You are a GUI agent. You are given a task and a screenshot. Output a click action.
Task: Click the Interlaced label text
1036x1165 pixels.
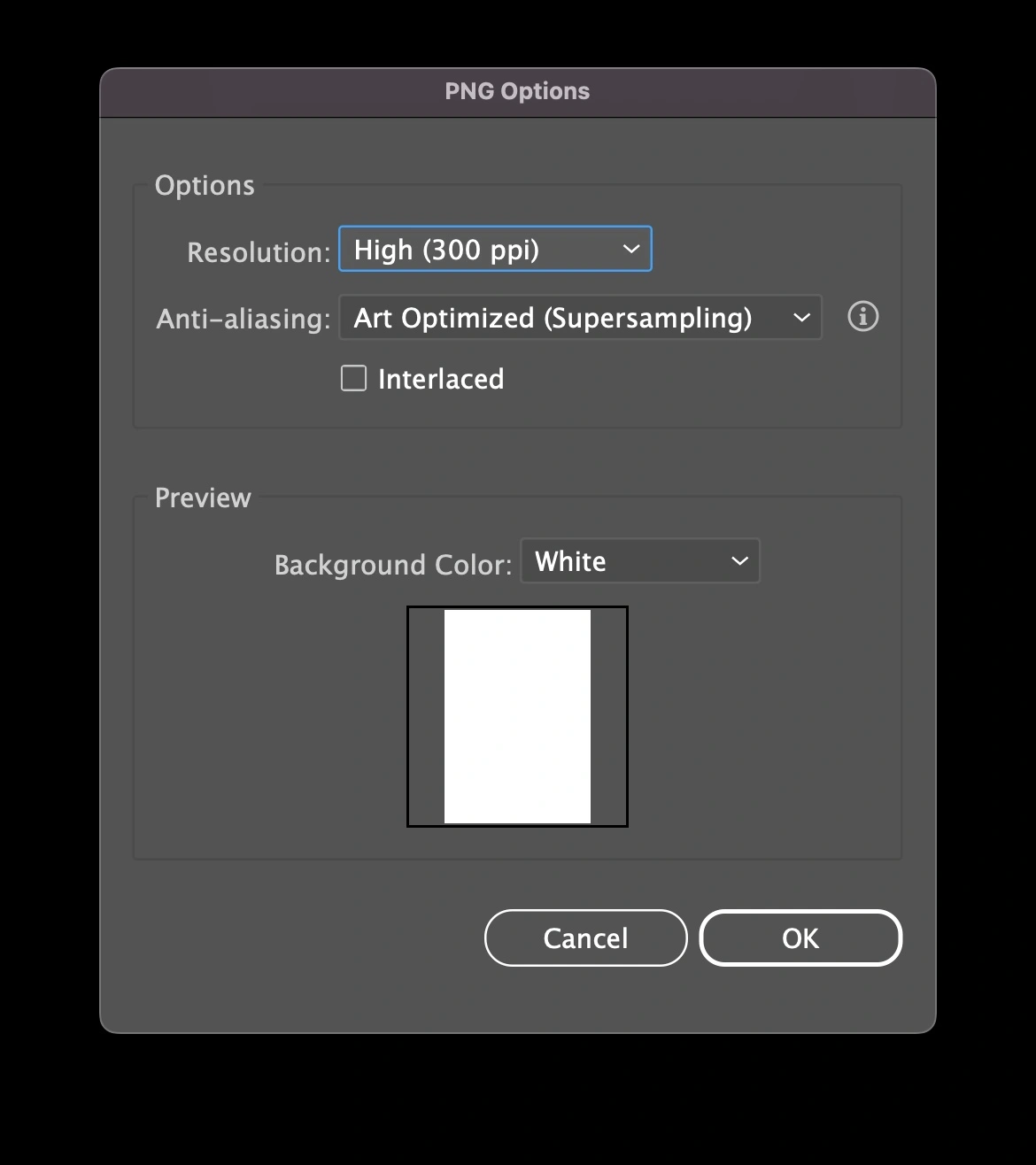click(x=441, y=380)
